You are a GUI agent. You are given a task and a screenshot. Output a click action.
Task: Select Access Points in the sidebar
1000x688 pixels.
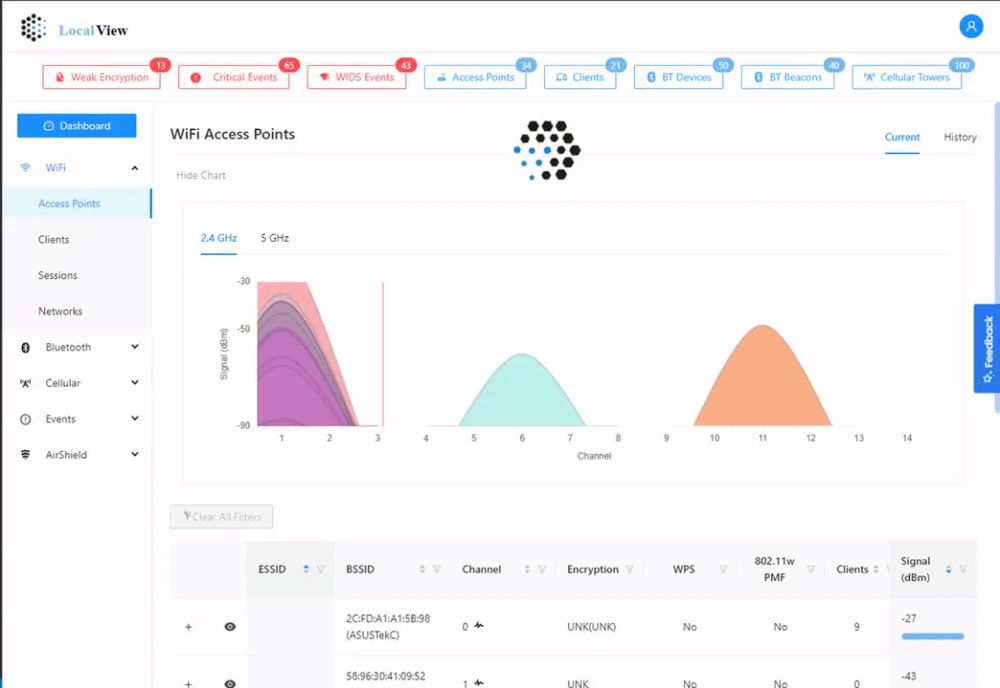tap(77, 203)
